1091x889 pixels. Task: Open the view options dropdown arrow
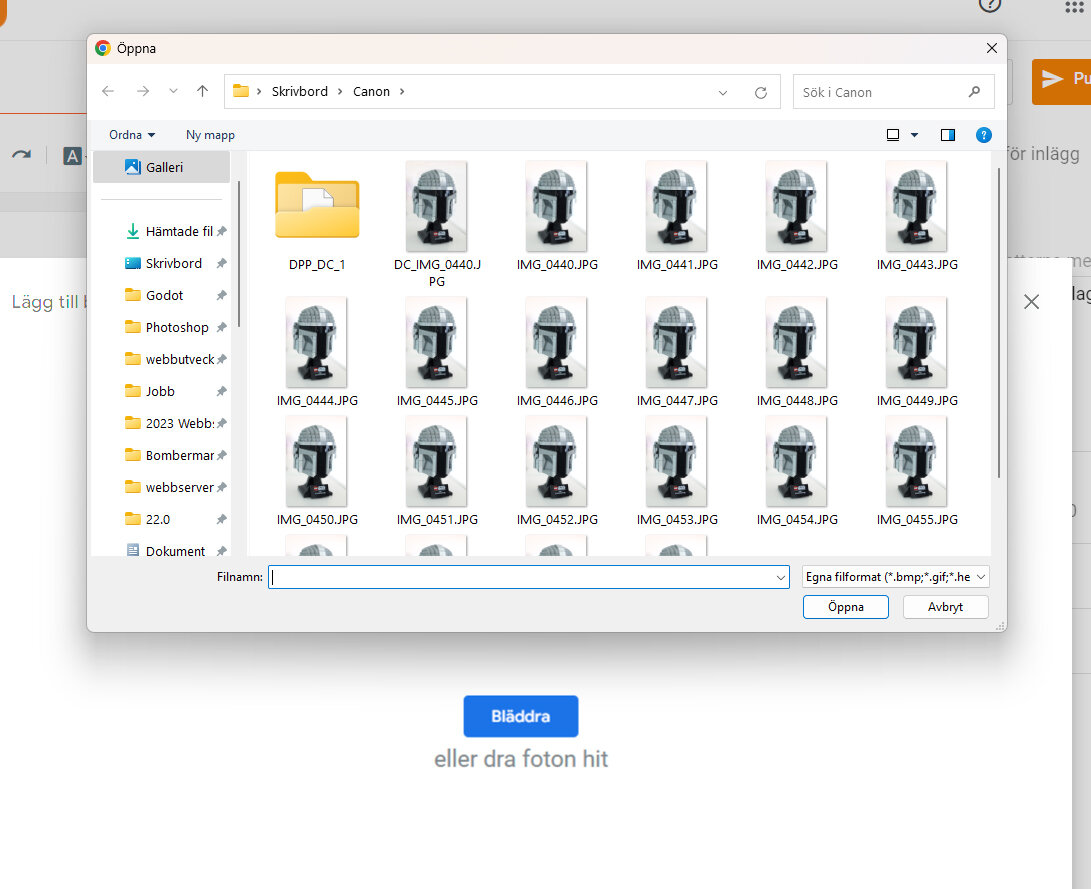pos(914,135)
